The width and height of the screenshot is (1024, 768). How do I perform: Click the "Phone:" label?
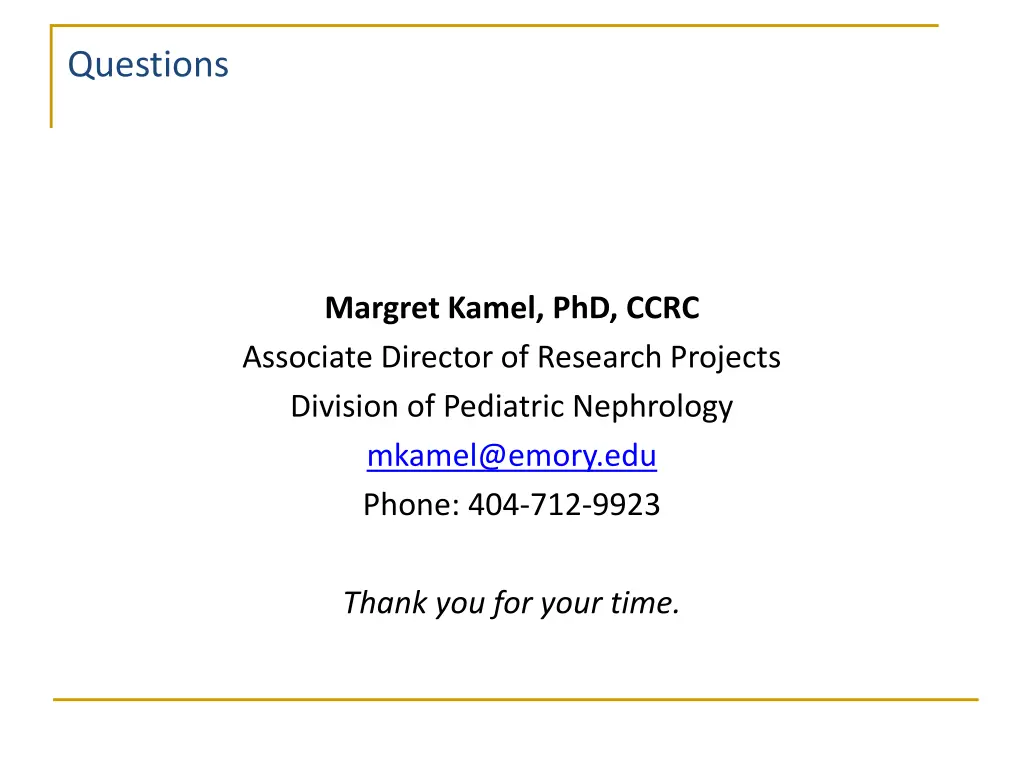411,505
